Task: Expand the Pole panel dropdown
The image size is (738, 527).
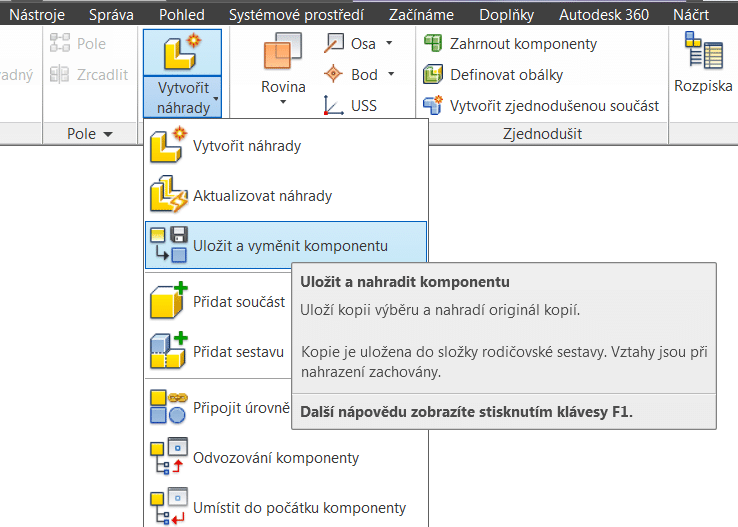Action: [89, 134]
